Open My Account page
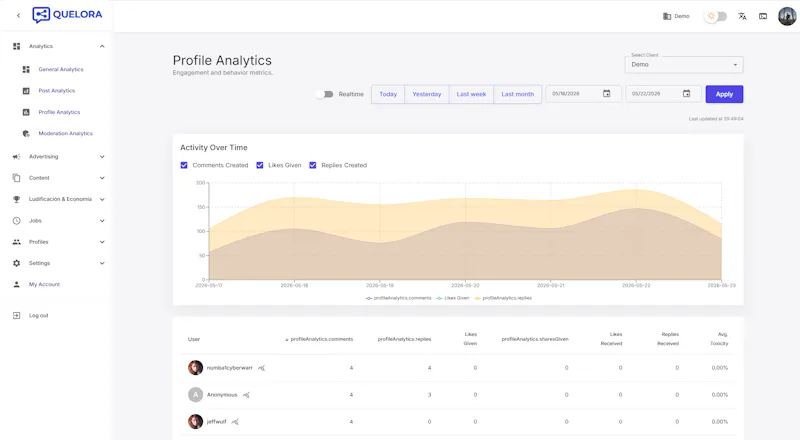This screenshot has width=800, height=440. [x=44, y=284]
